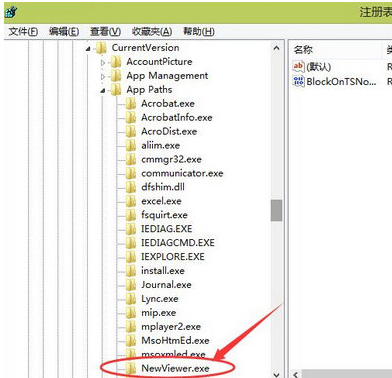
Task: Click the App Management folder icon
Action: point(116,76)
